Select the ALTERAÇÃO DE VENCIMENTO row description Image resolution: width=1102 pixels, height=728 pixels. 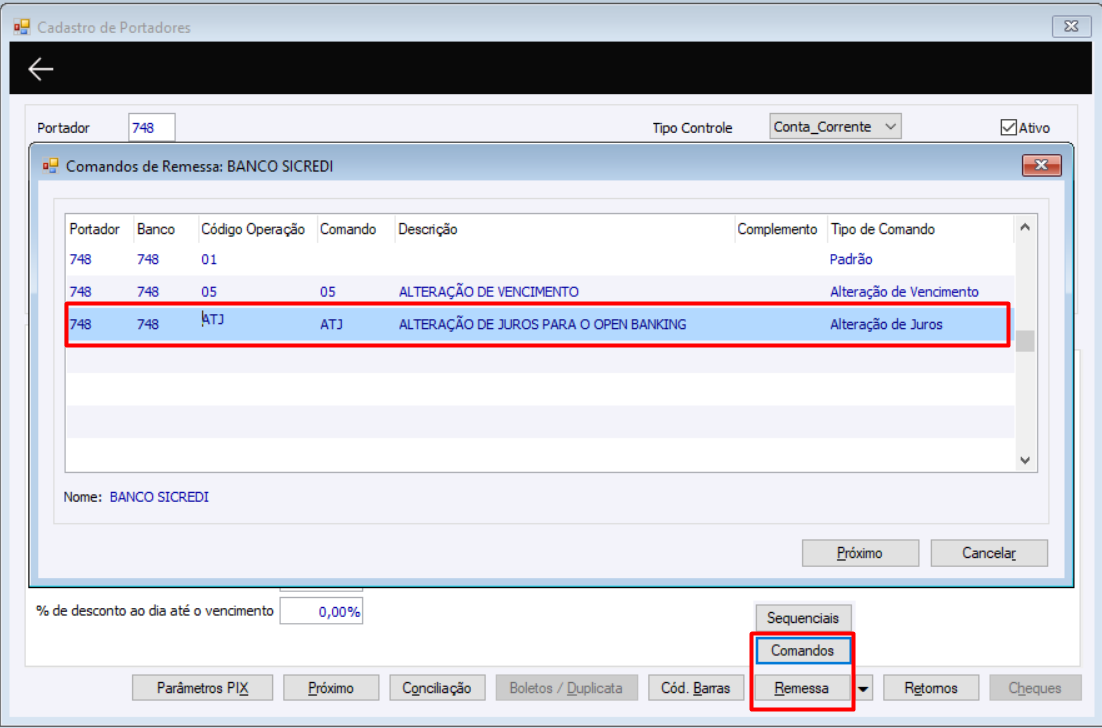[x=488, y=292]
